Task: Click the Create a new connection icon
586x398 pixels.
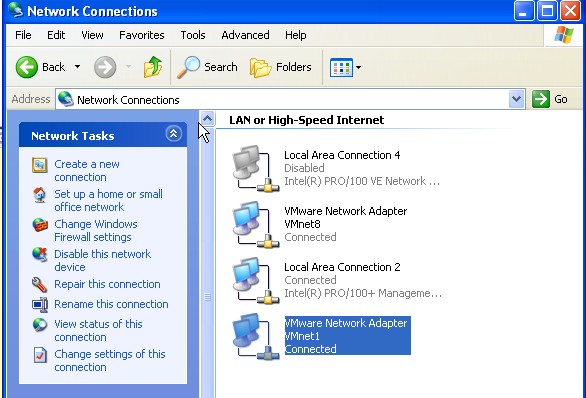Action: [x=39, y=165]
